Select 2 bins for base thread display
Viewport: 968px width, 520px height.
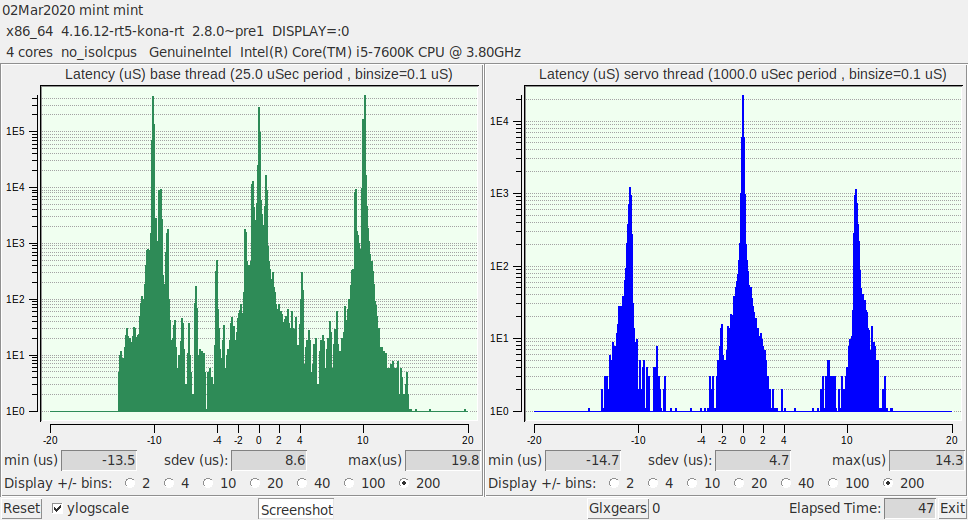[130, 483]
